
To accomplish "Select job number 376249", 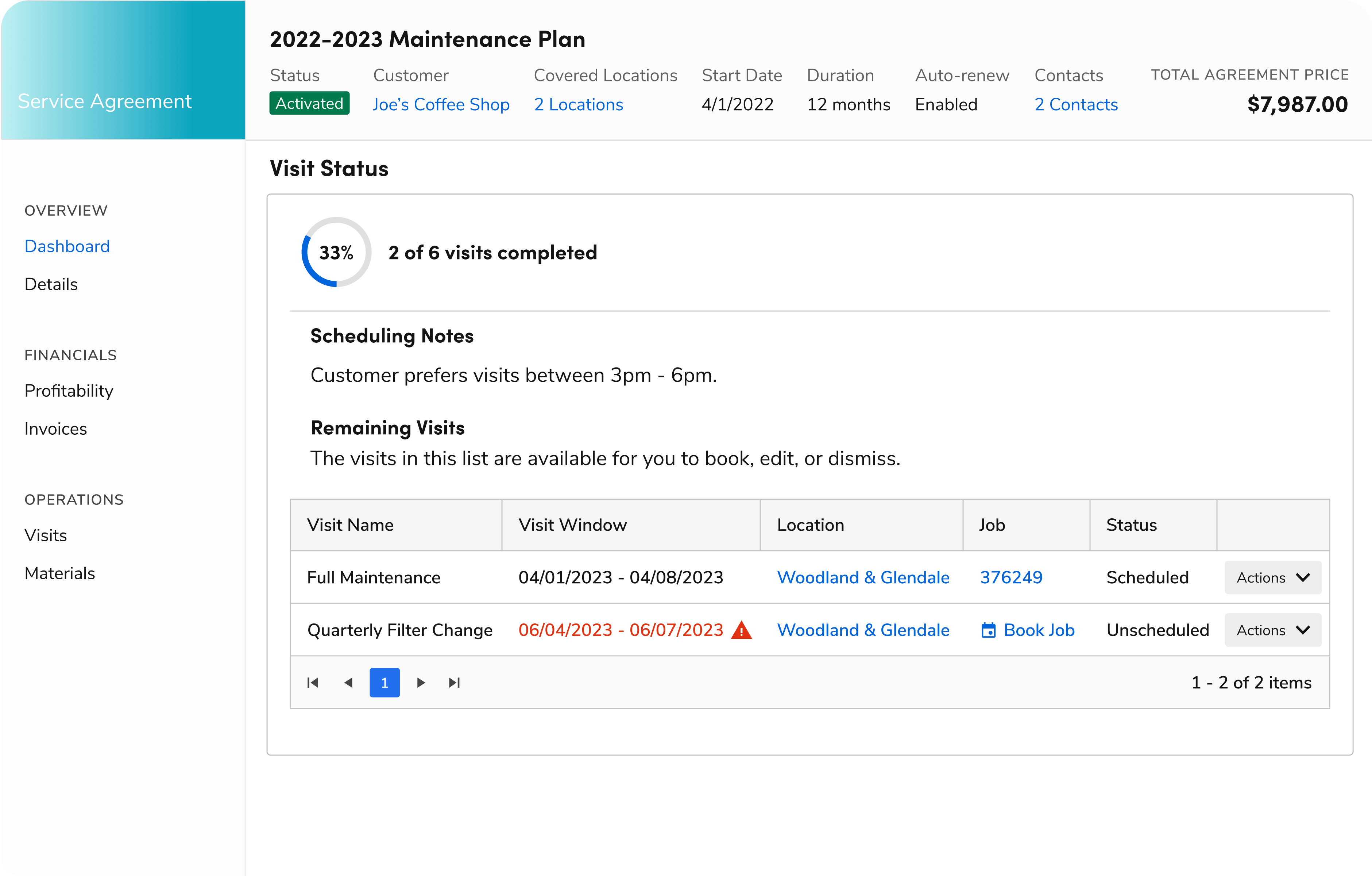I will click(1011, 577).
